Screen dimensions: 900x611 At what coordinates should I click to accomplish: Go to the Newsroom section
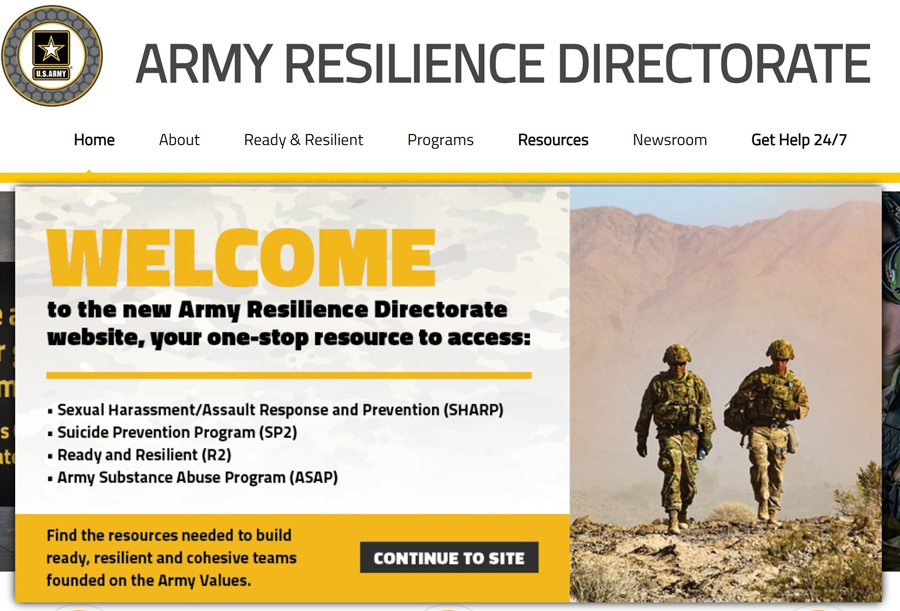click(x=670, y=140)
